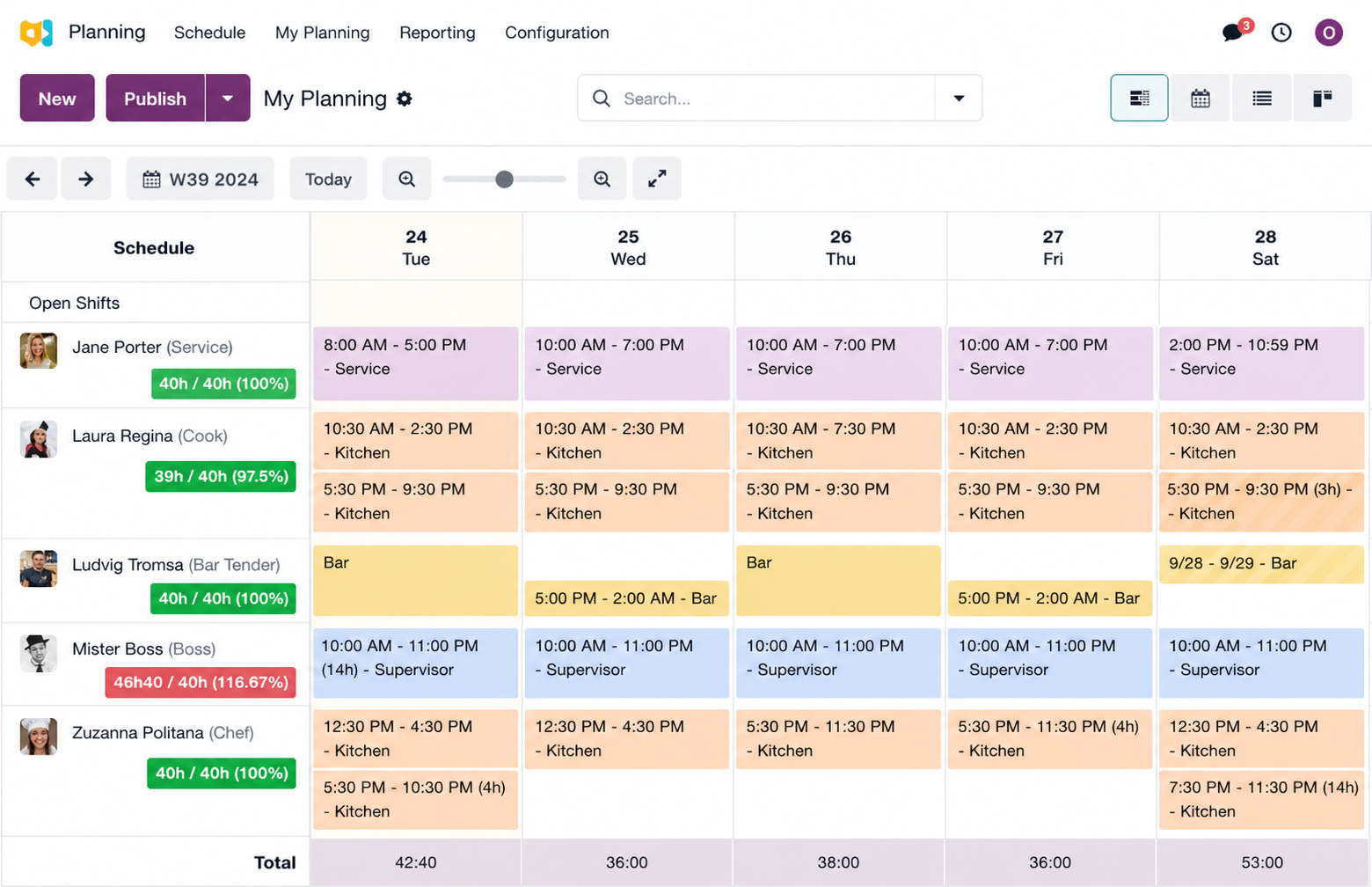Switch to kanban view
The image size is (1372, 887).
tap(1322, 99)
